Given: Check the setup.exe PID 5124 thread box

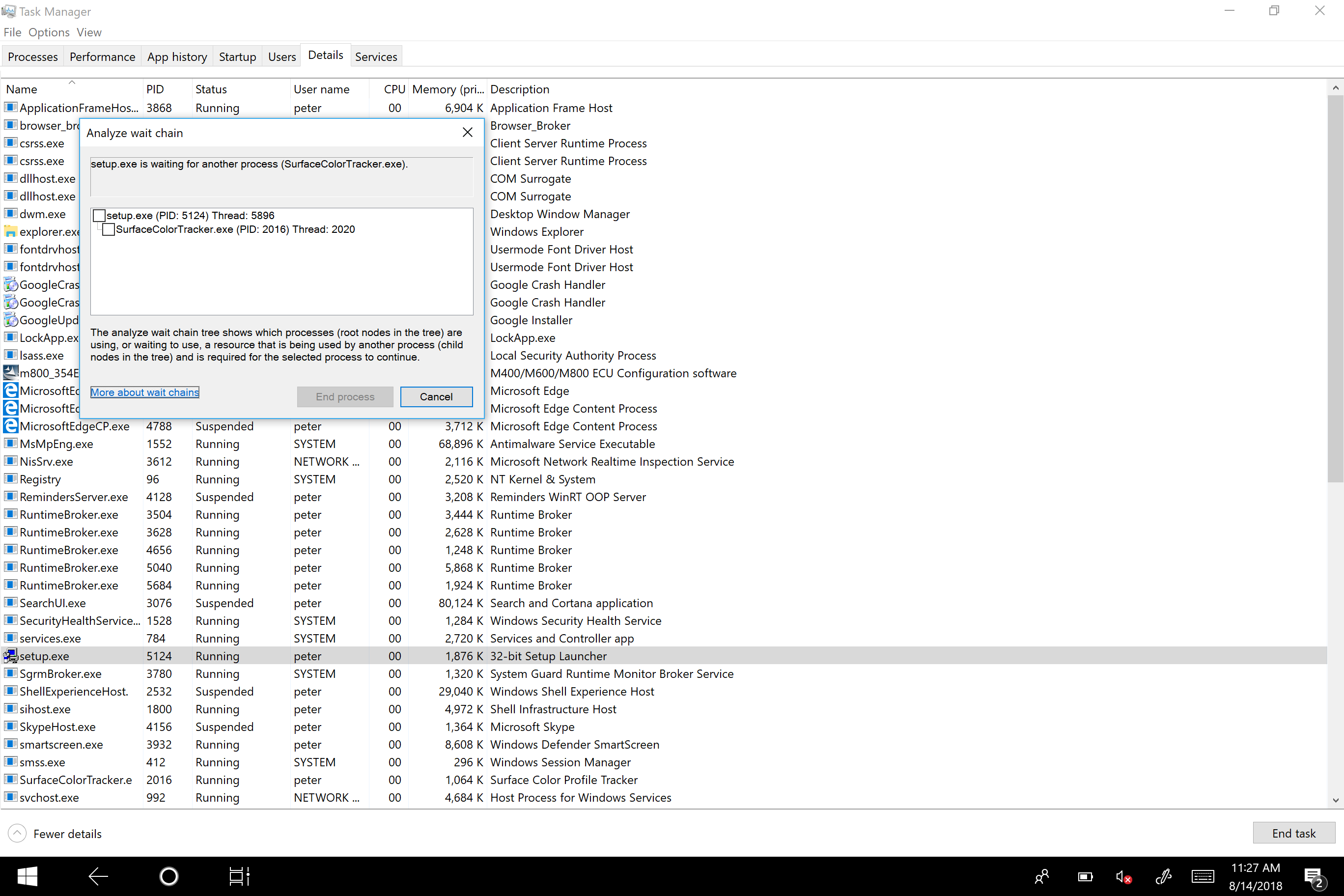Looking at the screenshot, I should [x=99, y=216].
